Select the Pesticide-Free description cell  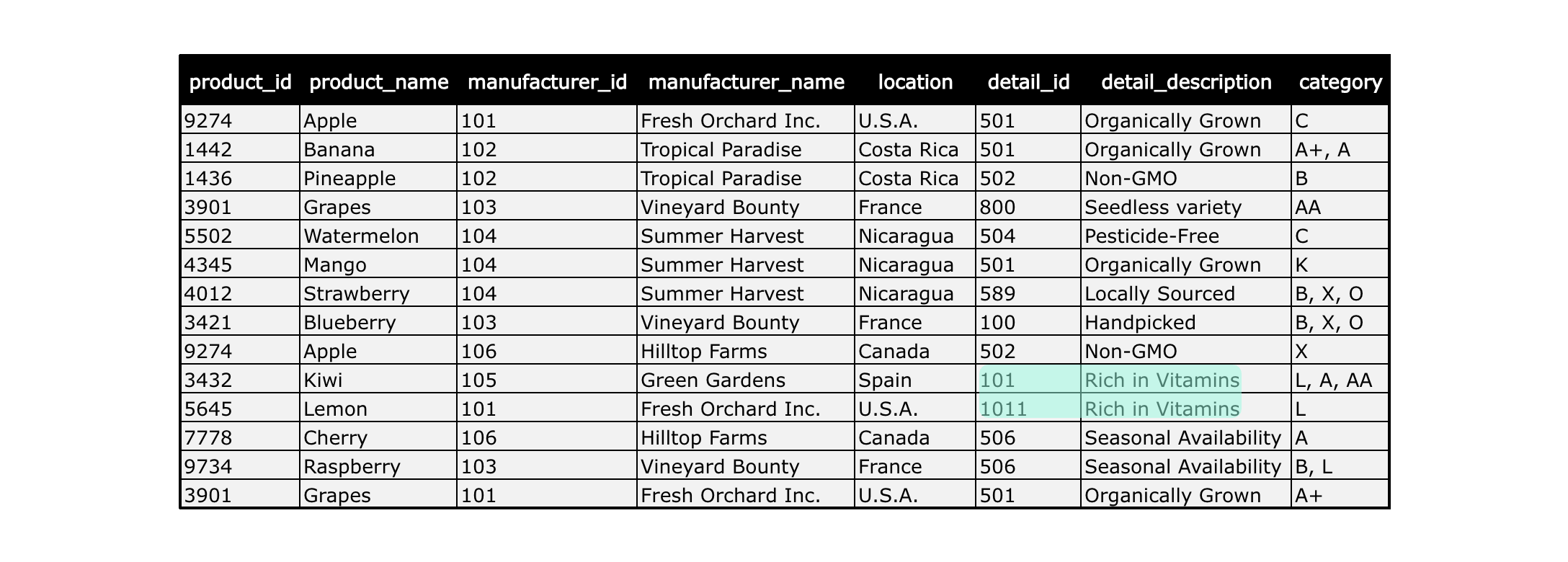(x=1186, y=236)
